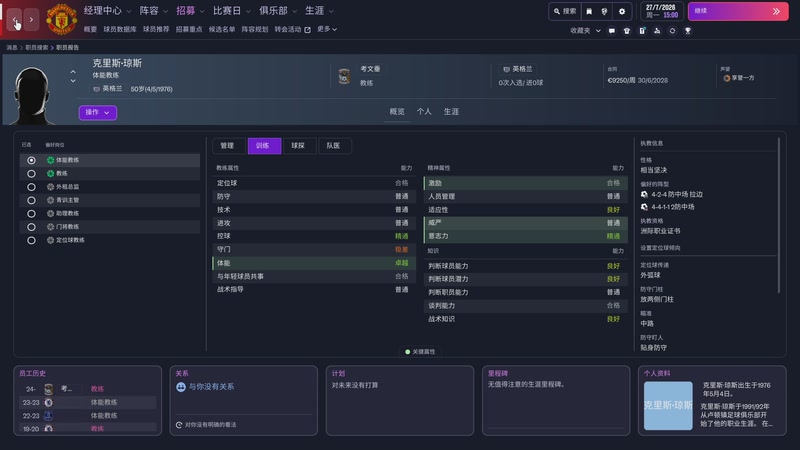Screen dimensions: 800x450
Task: Click the staff silhouette portrait
Action: 32,96
